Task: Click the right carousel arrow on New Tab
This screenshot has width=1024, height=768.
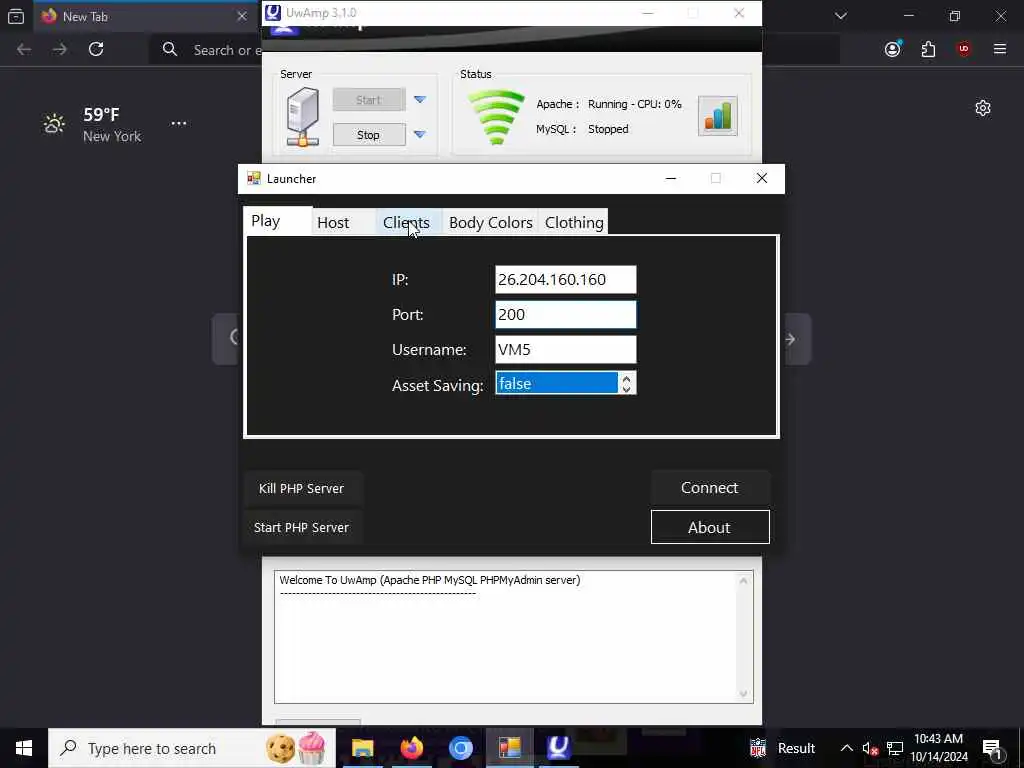Action: click(x=791, y=339)
